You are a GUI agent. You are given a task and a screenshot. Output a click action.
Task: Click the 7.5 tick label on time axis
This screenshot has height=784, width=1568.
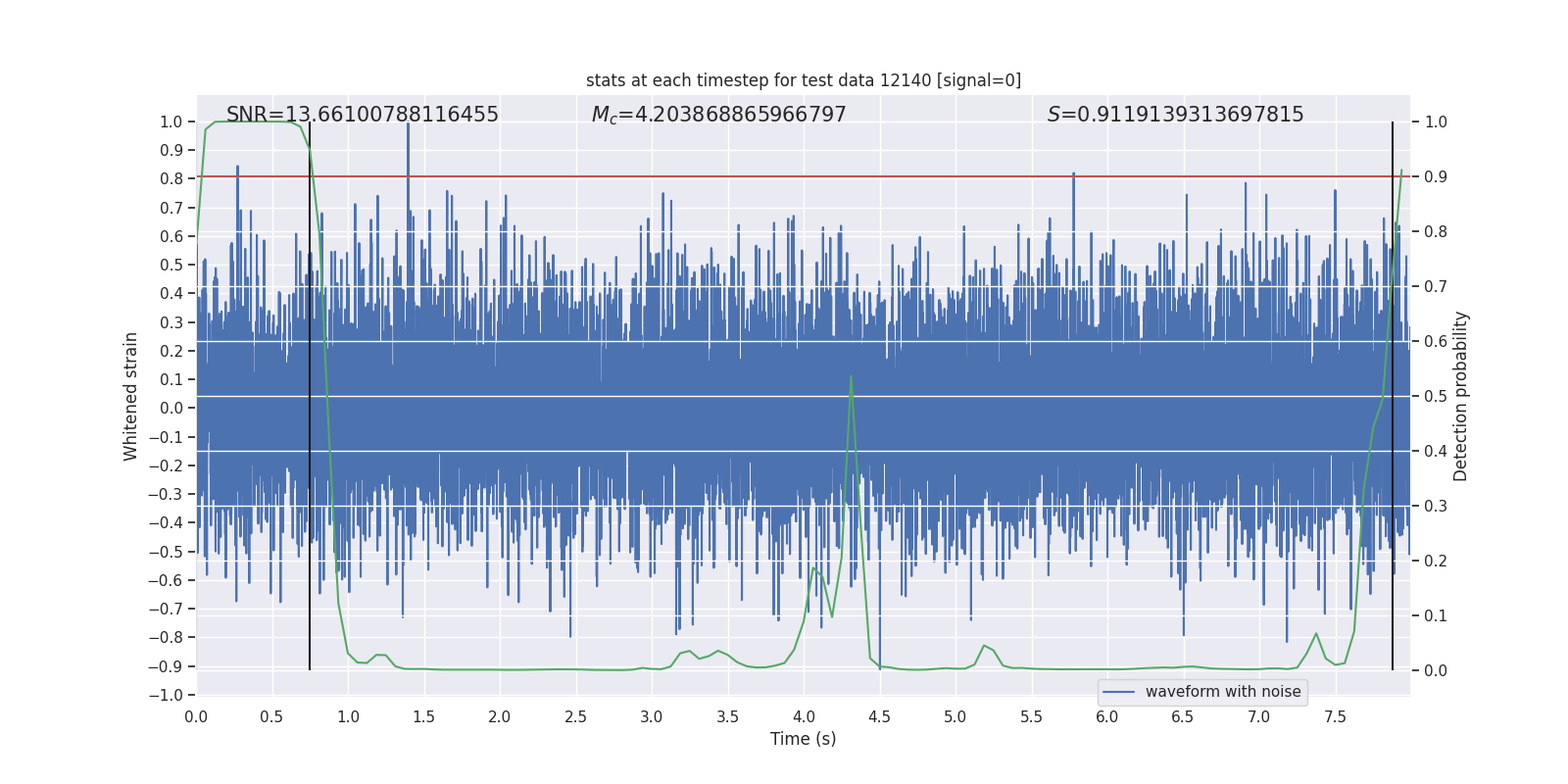(x=1335, y=716)
